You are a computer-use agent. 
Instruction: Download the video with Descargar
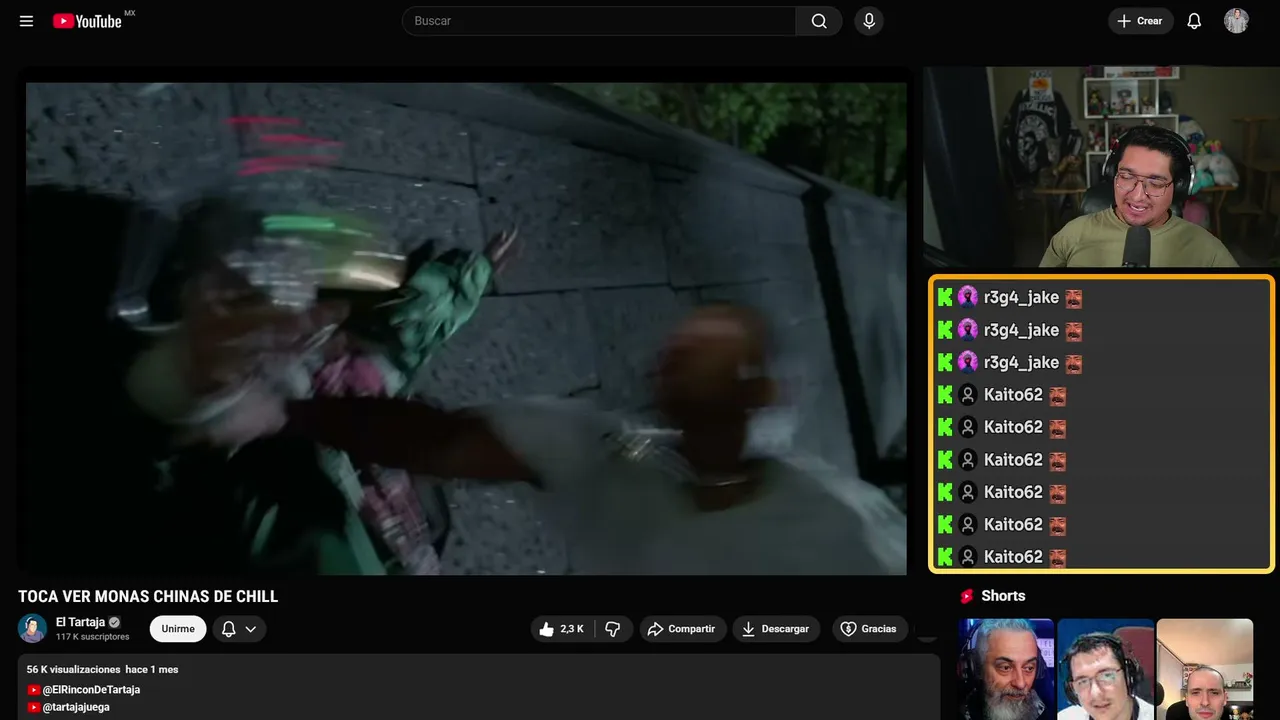click(x=776, y=629)
